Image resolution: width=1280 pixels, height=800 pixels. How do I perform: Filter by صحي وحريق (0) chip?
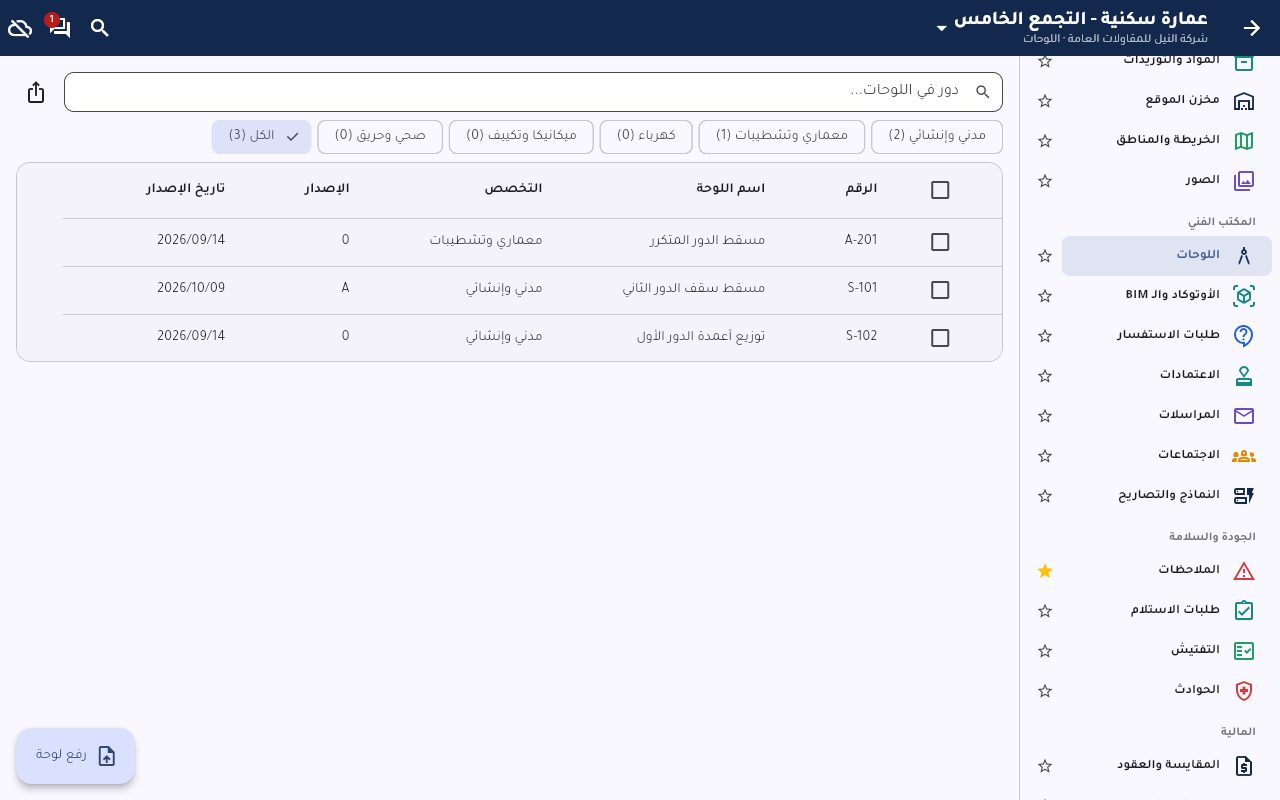(x=380, y=137)
